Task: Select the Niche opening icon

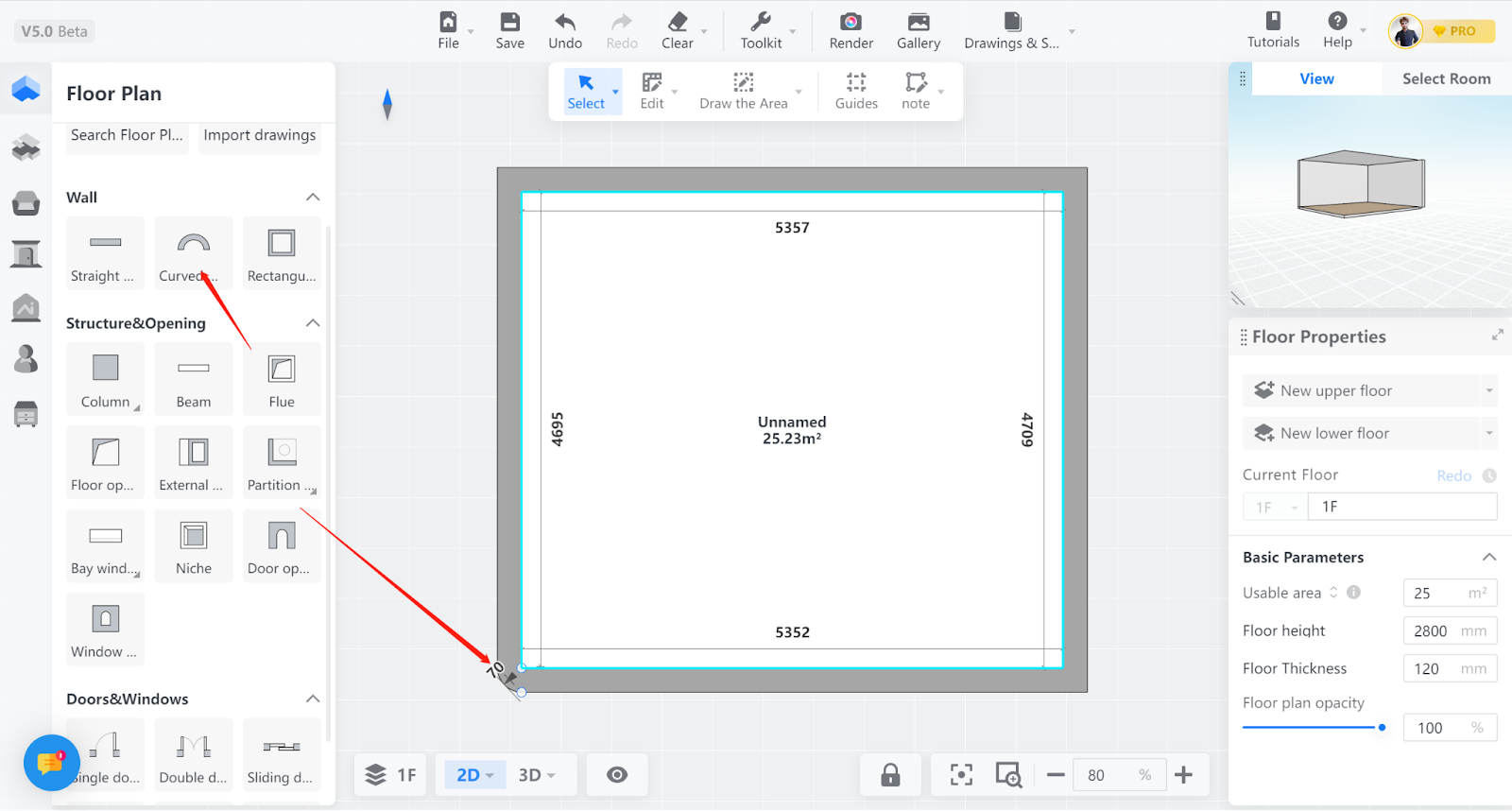Action: (193, 545)
